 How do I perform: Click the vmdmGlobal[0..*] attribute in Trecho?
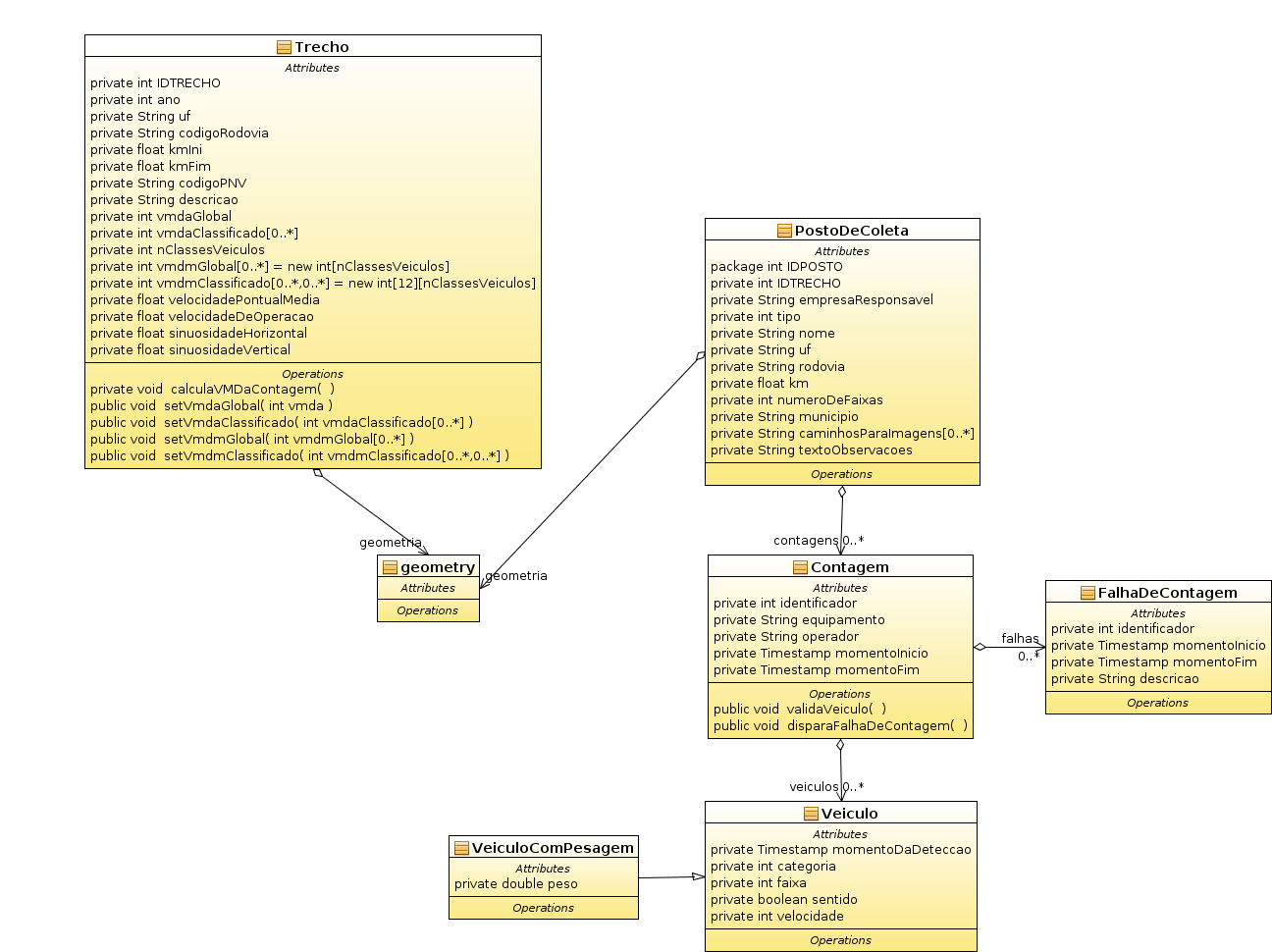click(270, 267)
